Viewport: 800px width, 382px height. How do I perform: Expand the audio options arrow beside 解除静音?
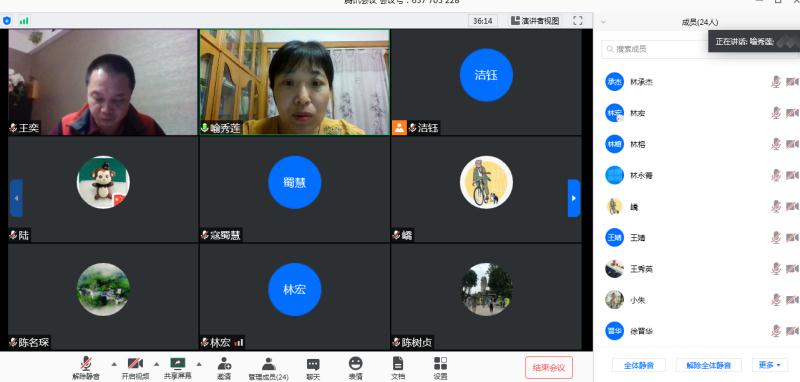point(114,364)
